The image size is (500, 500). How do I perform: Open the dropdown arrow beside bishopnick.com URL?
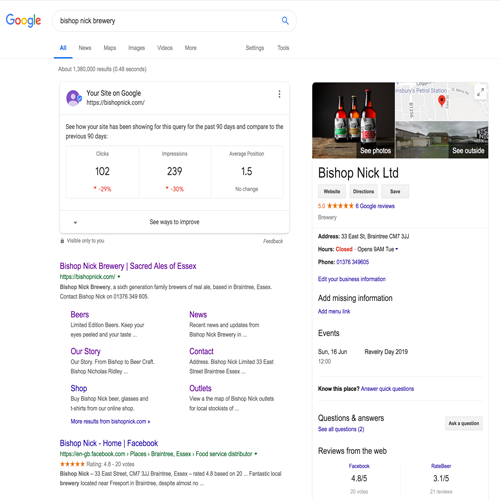pos(119,277)
